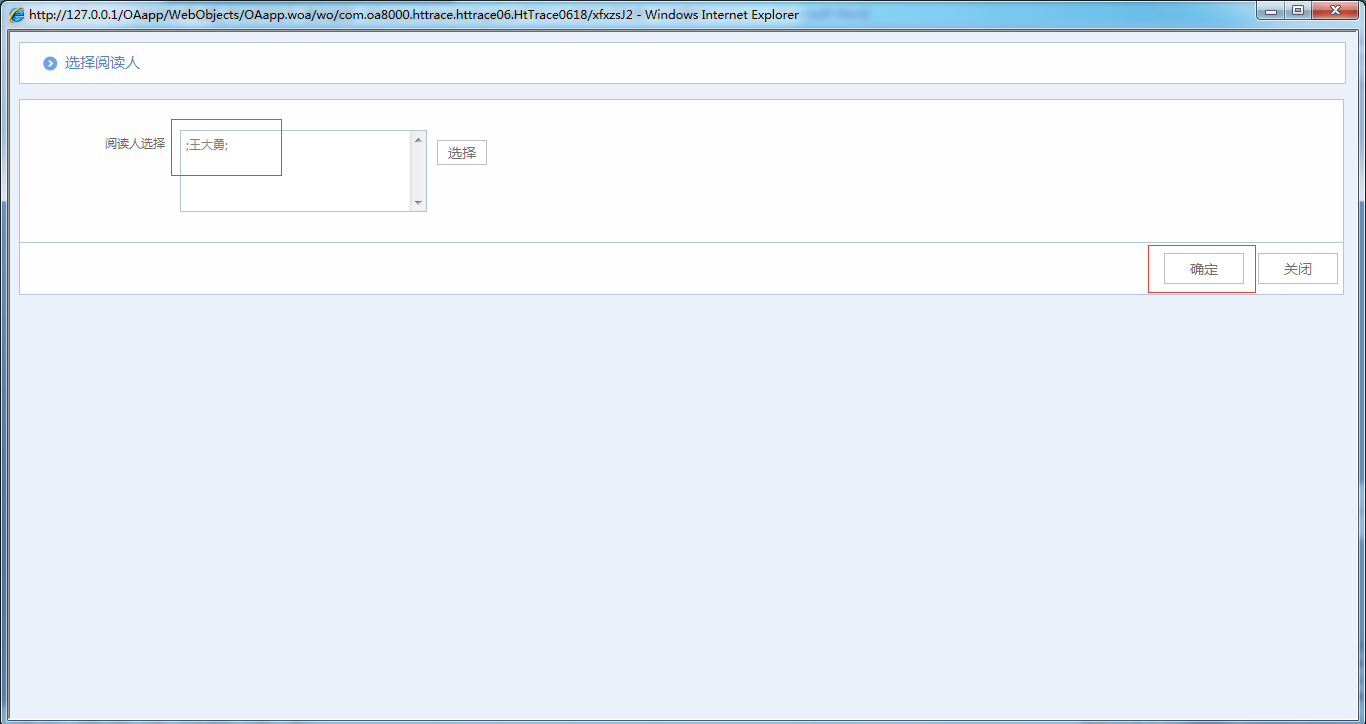Close the window with the red X
This screenshot has width=1366, height=724.
pyautogui.click(x=1335, y=11)
